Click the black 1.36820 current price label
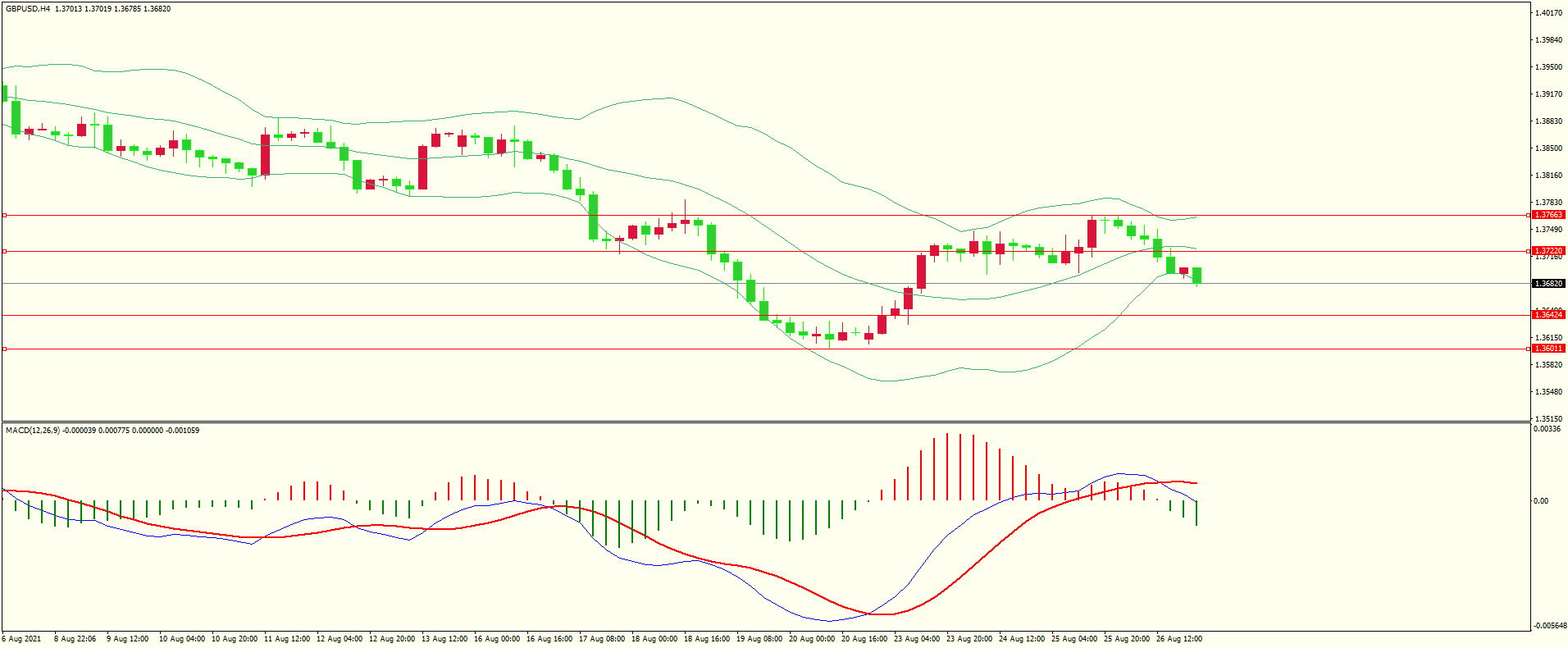The width and height of the screenshot is (1568, 648). [x=1548, y=284]
